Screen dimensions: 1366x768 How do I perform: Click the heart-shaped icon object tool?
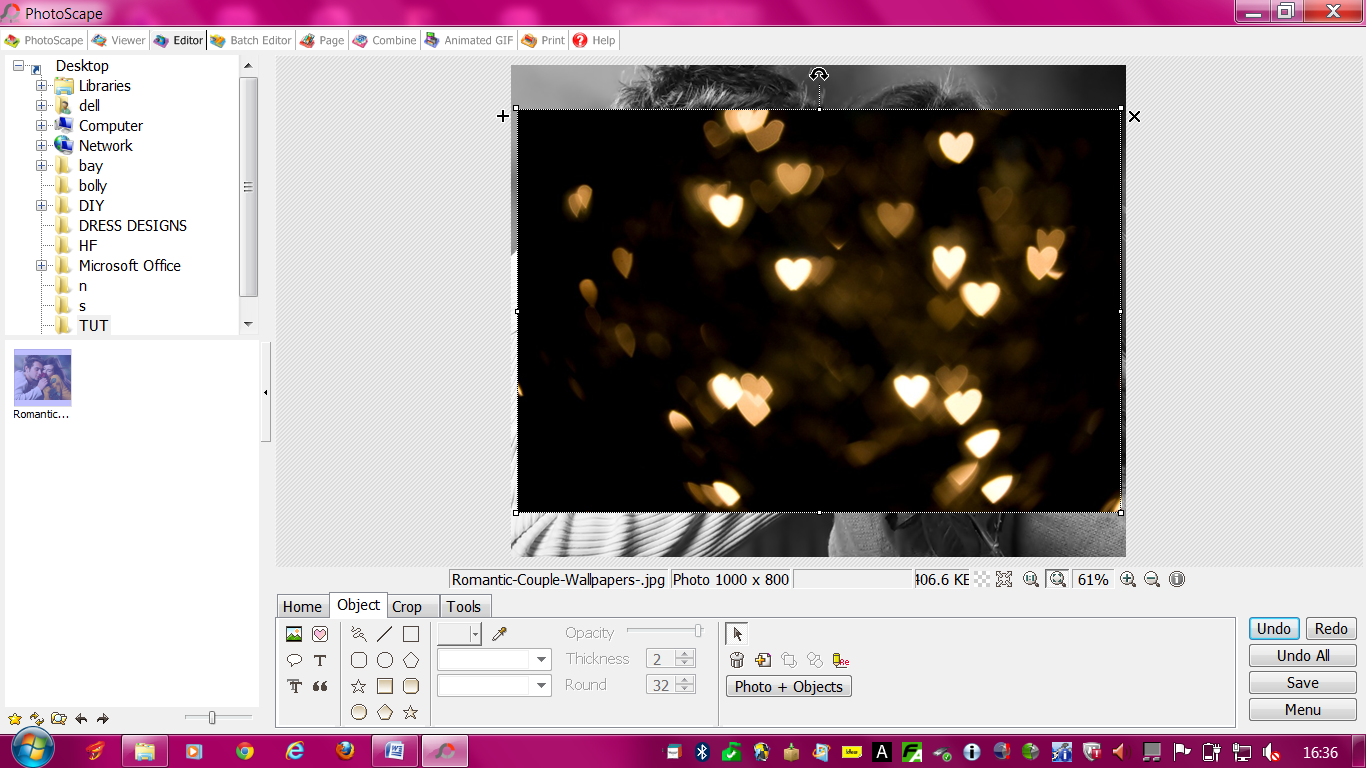click(x=320, y=634)
